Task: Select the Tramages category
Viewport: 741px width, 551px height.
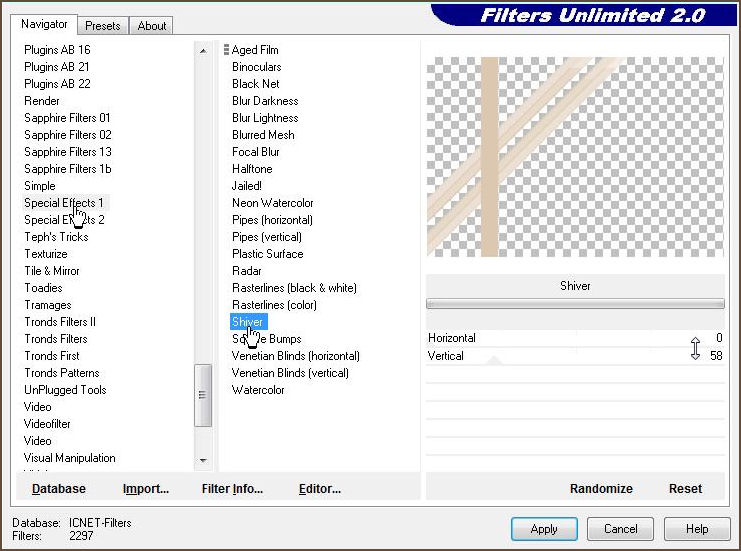Action: click(48, 305)
